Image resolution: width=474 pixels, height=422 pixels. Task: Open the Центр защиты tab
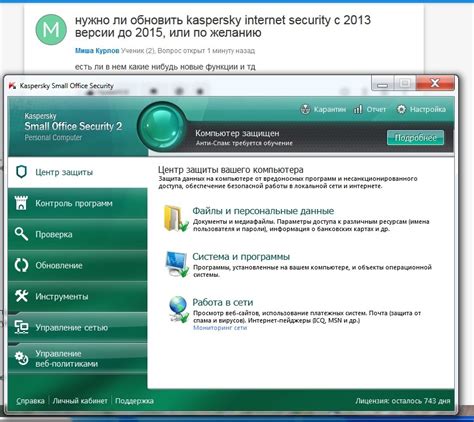pos(77,172)
